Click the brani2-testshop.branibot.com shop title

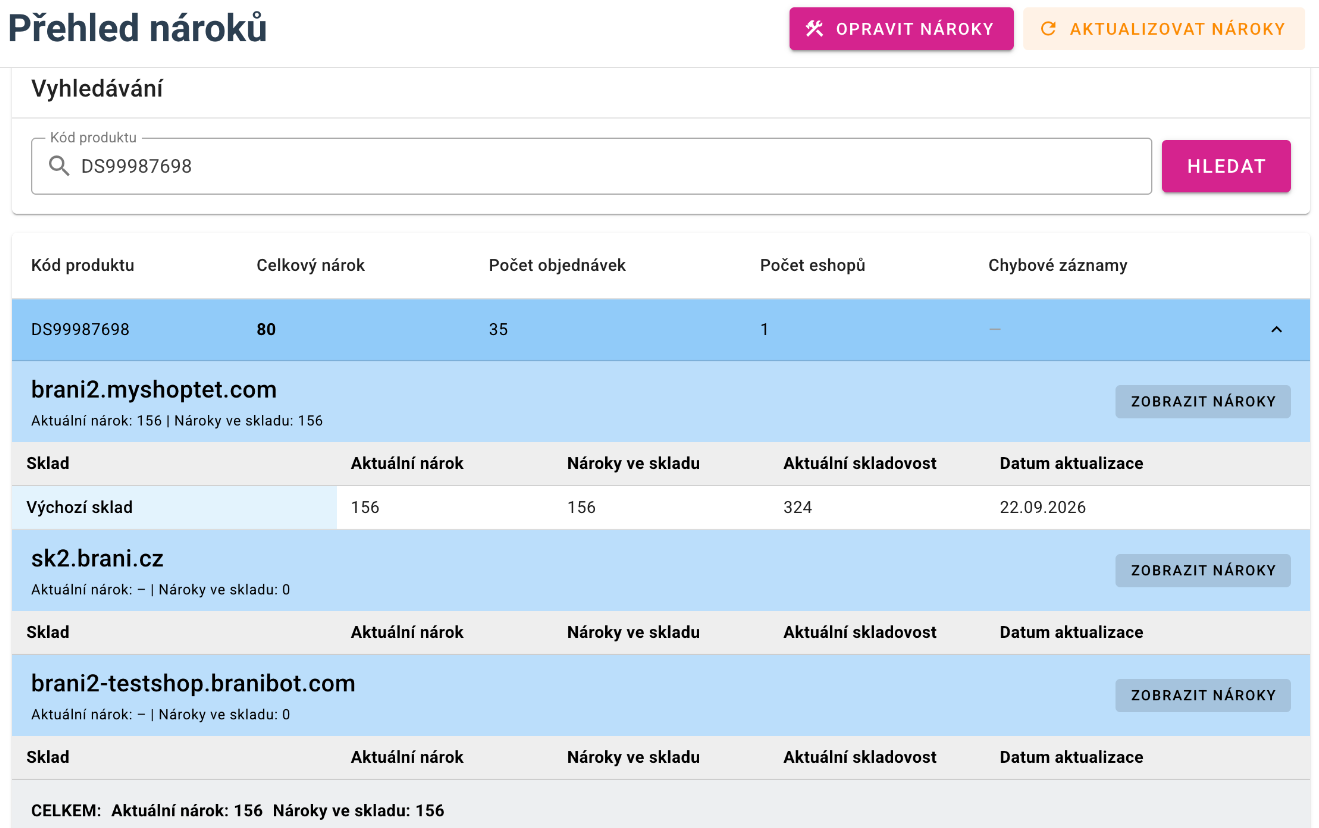click(193, 683)
